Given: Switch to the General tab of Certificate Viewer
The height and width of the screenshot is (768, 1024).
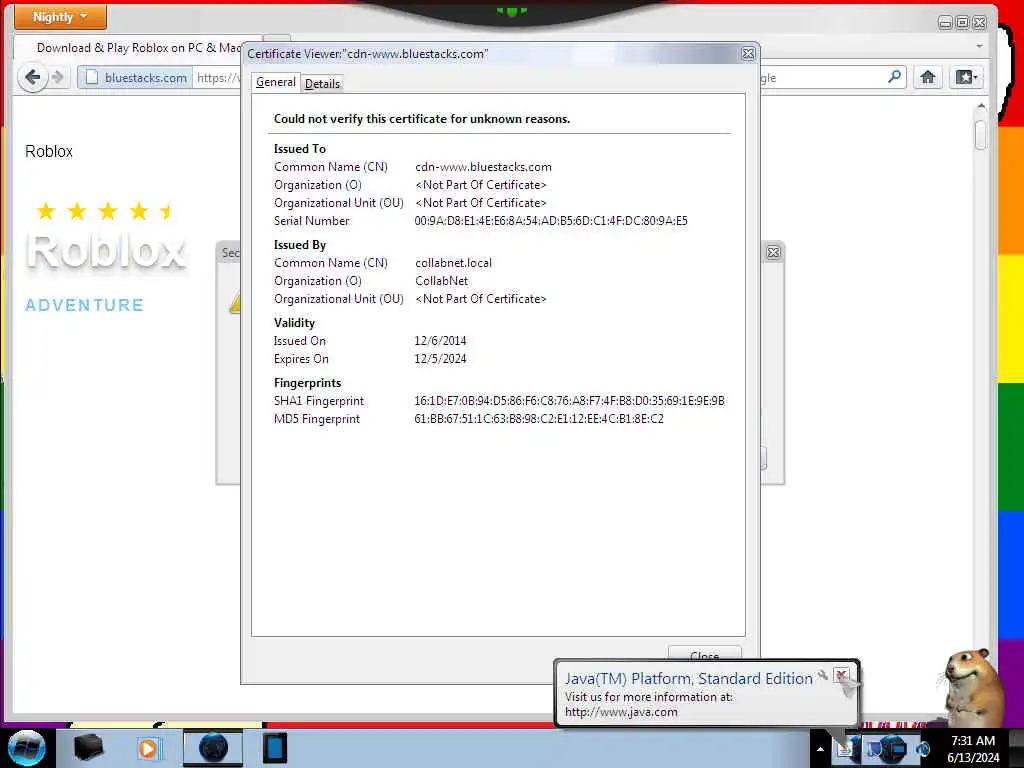Looking at the screenshot, I should [x=276, y=82].
